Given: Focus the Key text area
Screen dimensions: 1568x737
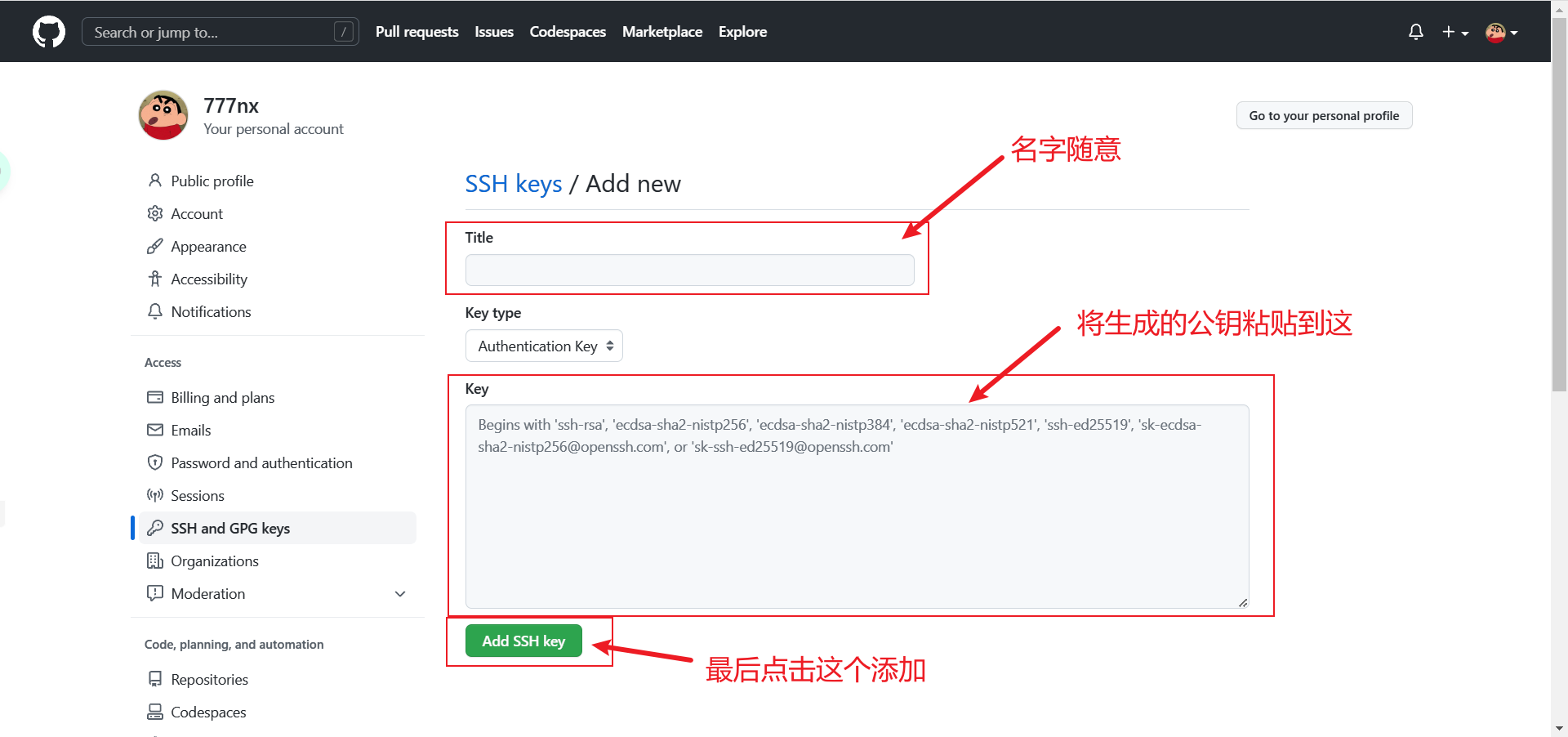Looking at the screenshot, I should point(857,507).
